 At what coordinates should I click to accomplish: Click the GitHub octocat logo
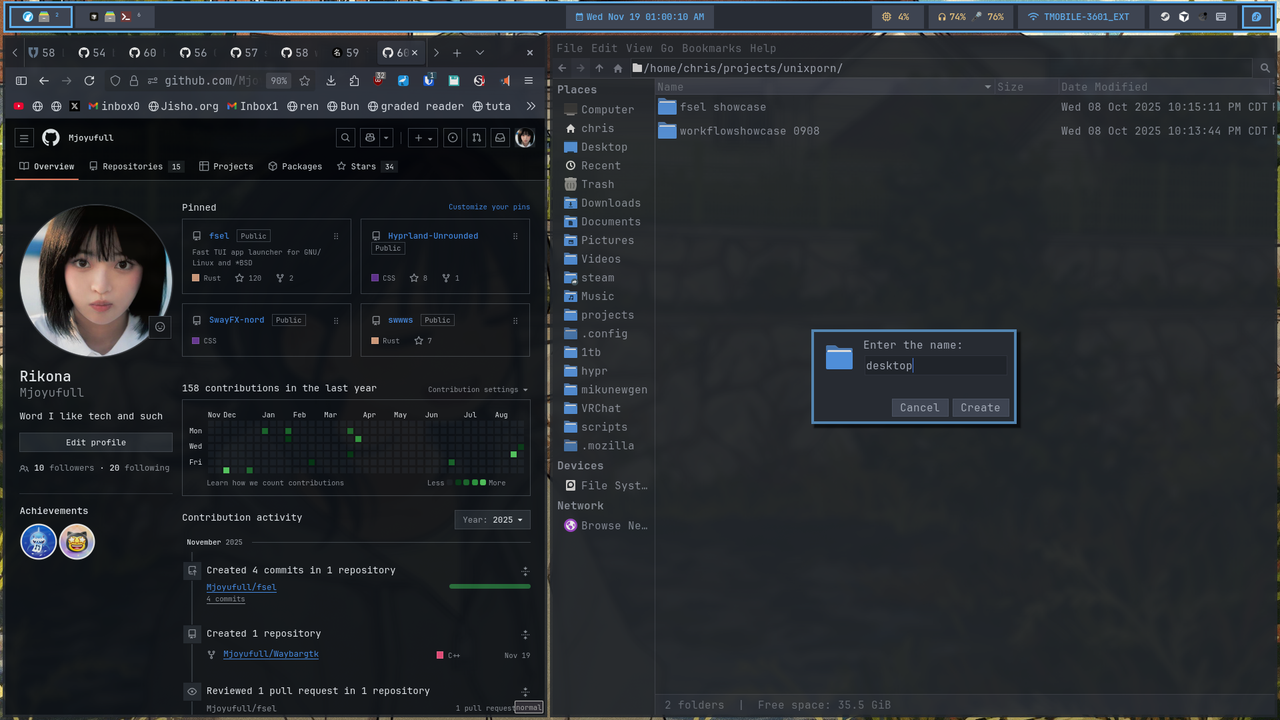pyautogui.click(x=50, y=137)
